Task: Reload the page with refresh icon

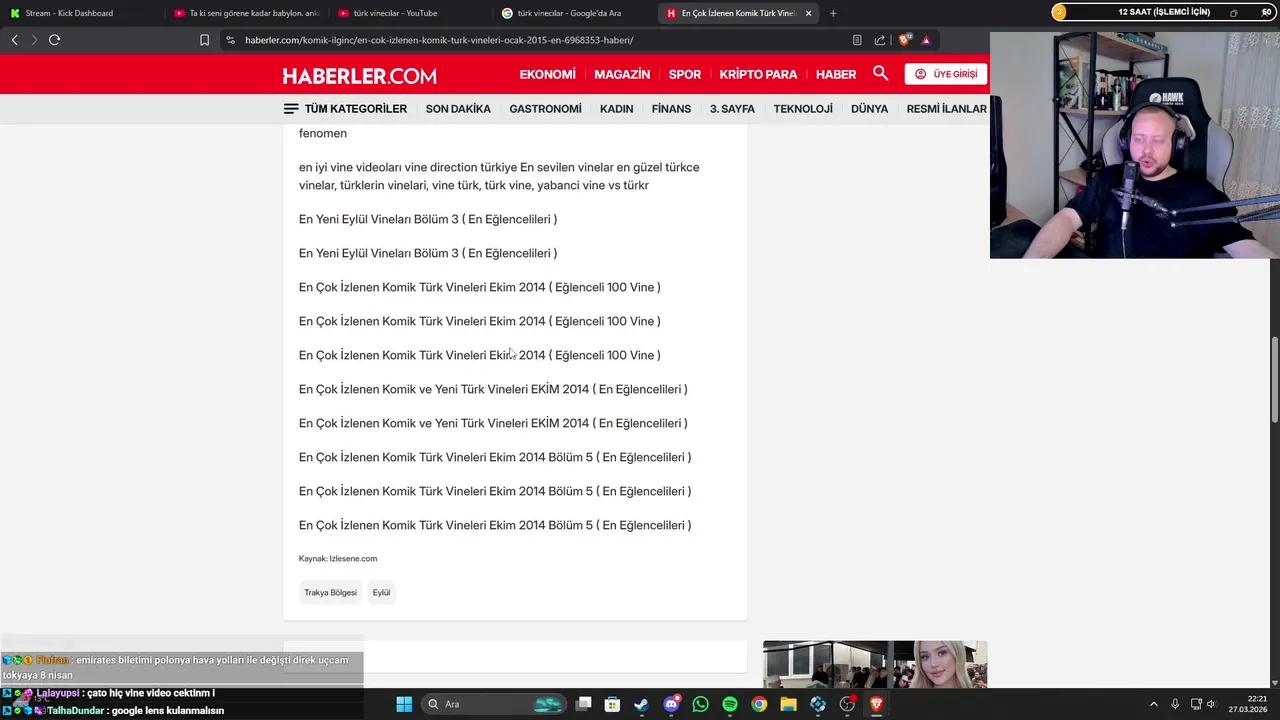Action: 54,40
